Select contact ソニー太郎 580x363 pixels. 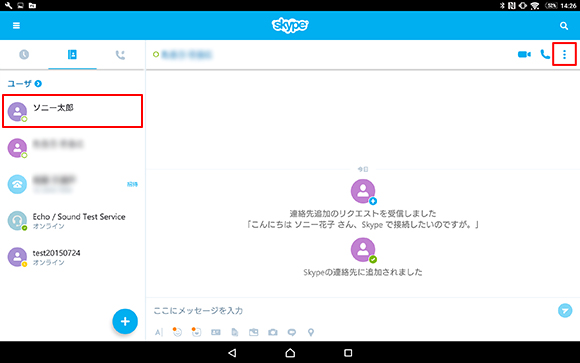[x=72, y=111]
